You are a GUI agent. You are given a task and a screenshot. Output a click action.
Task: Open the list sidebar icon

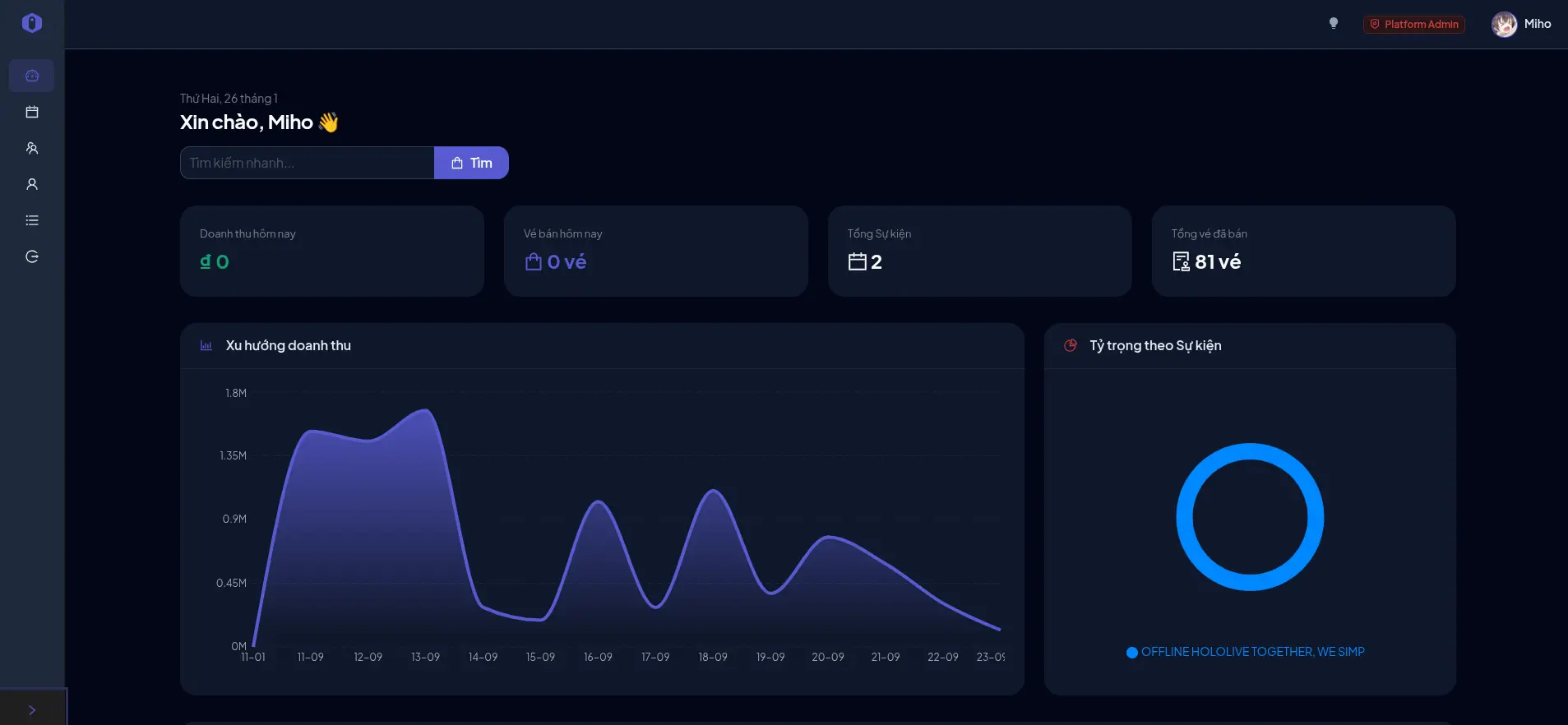pyautogui.click(x=32, y=220)
